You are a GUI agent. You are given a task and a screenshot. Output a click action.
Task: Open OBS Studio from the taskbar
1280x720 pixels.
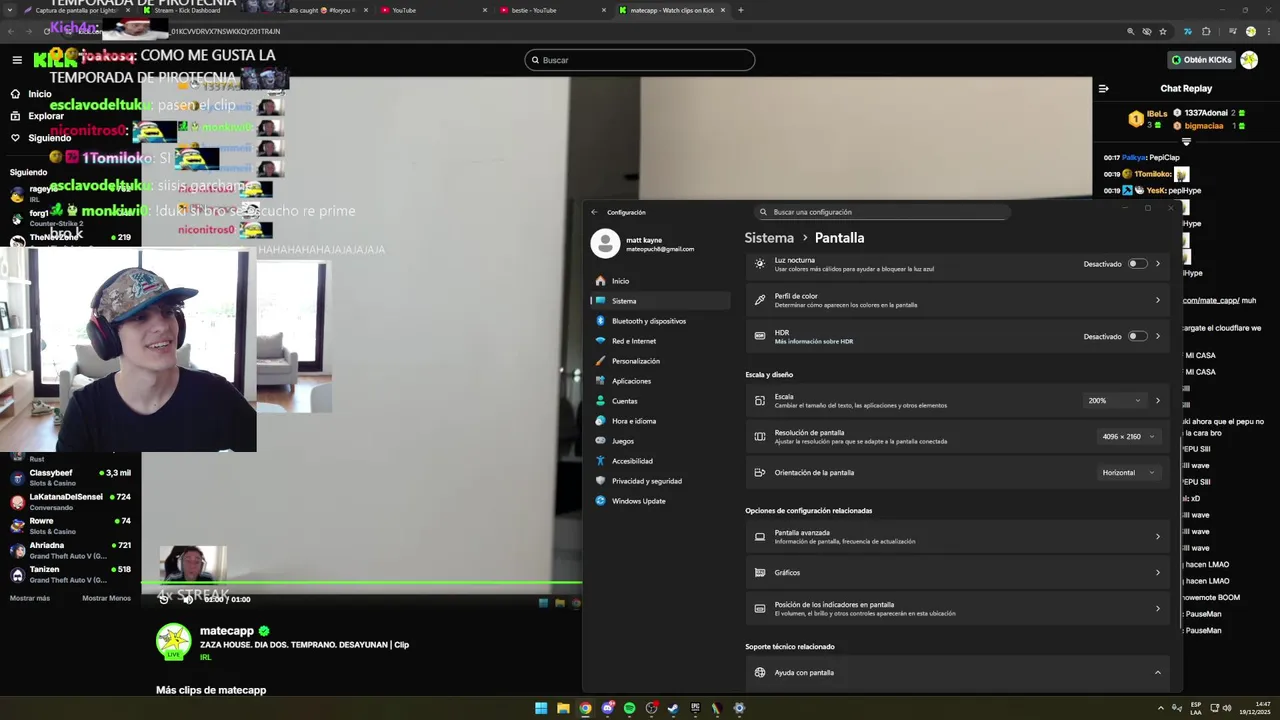click(651, 708)
